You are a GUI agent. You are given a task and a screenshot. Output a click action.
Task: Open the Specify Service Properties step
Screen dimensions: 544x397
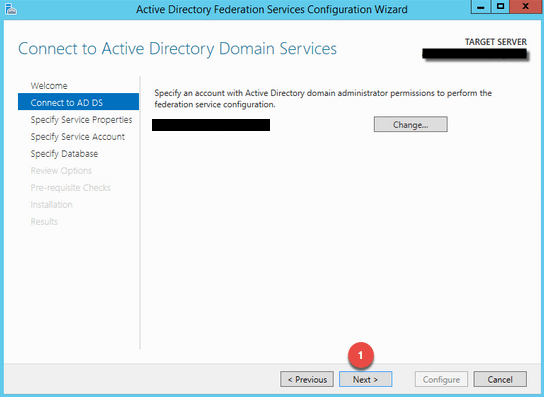click(81, 120)
